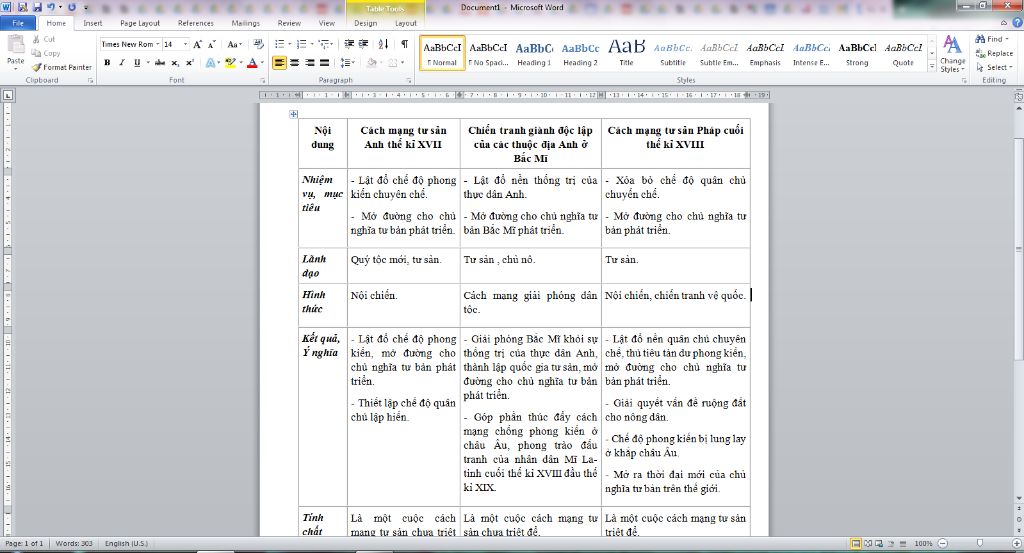Apply the Heading 1 style
Image resolution: width=1024 pixels, height=553 pixels.
(534, 53)
